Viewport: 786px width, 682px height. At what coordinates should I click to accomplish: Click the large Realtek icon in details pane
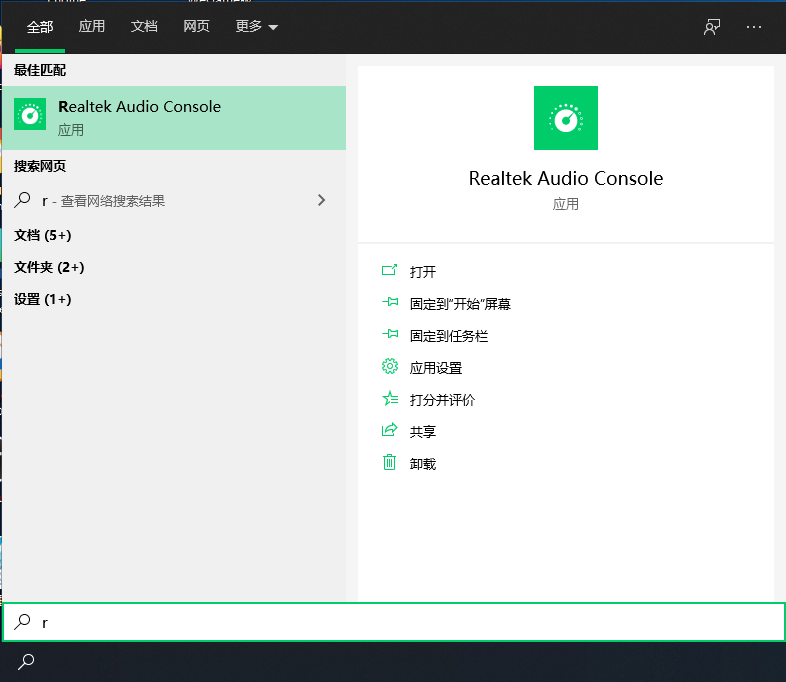(x=565, y=118)
